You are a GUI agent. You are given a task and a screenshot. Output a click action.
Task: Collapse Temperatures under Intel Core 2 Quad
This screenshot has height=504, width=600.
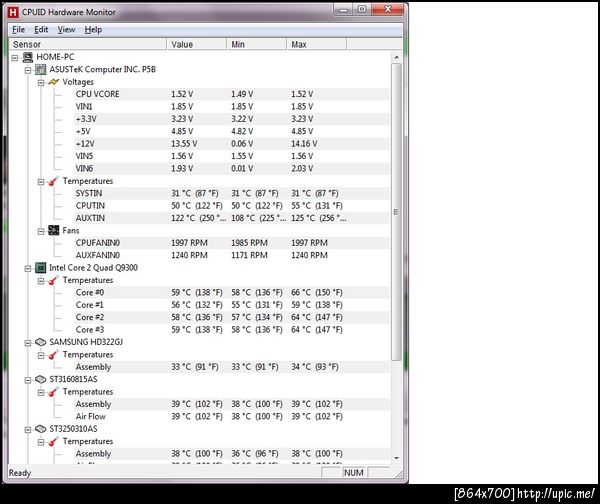(41, 281)
